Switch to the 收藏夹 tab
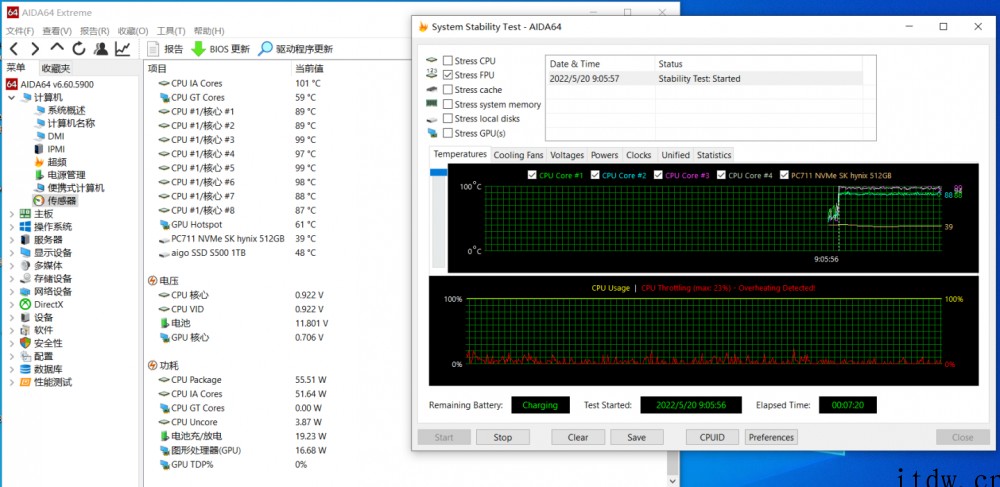This screenshot has width=1000, height=487. point(55,68)
